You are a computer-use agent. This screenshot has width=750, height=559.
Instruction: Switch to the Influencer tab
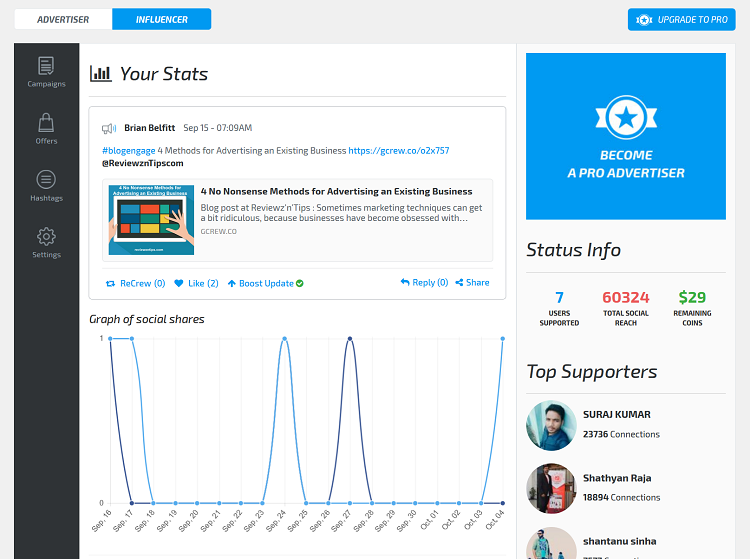pos(162,20)
